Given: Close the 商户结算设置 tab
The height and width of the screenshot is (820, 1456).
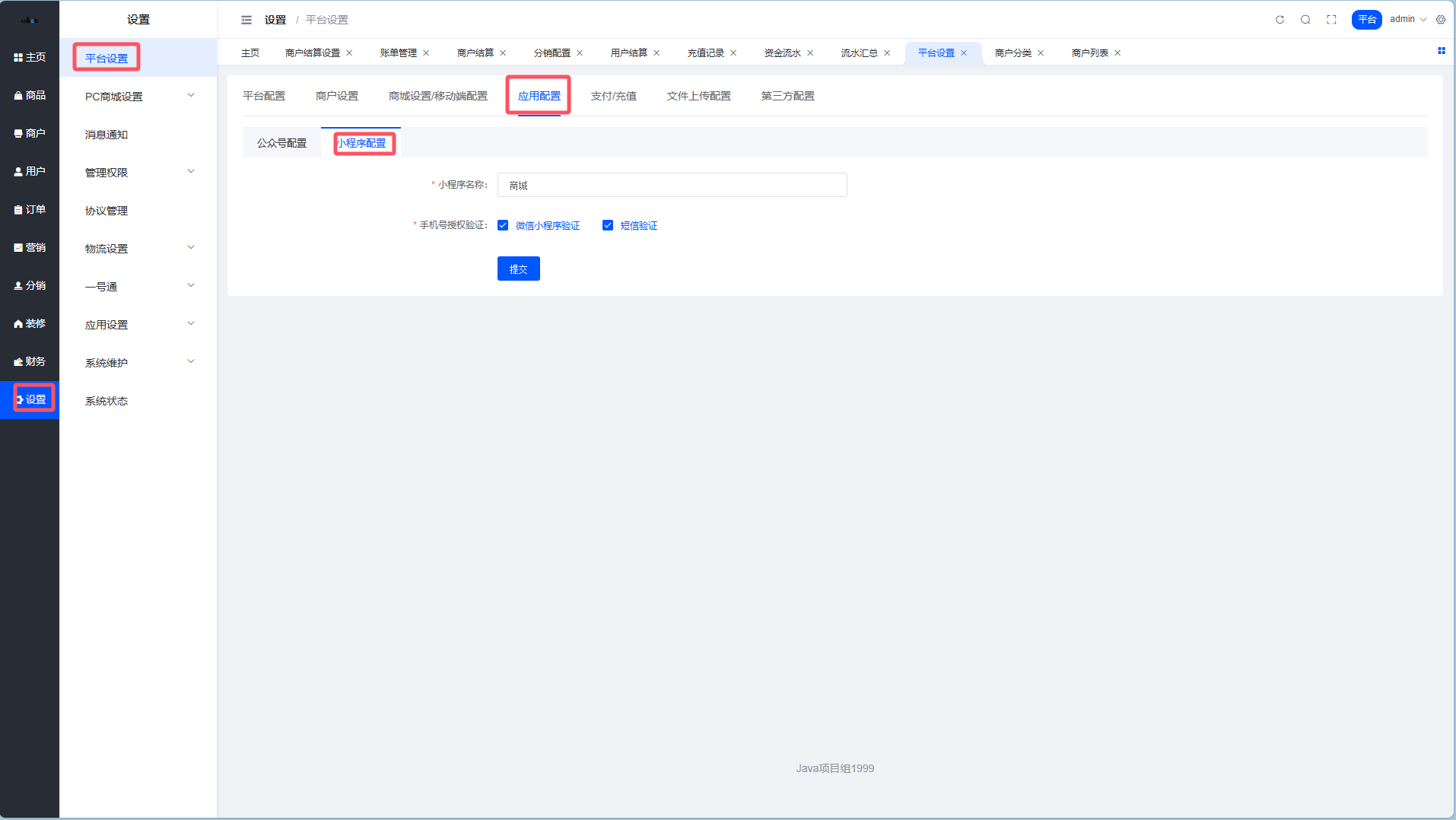Looking at the screenshot, I should coord(349,53).
